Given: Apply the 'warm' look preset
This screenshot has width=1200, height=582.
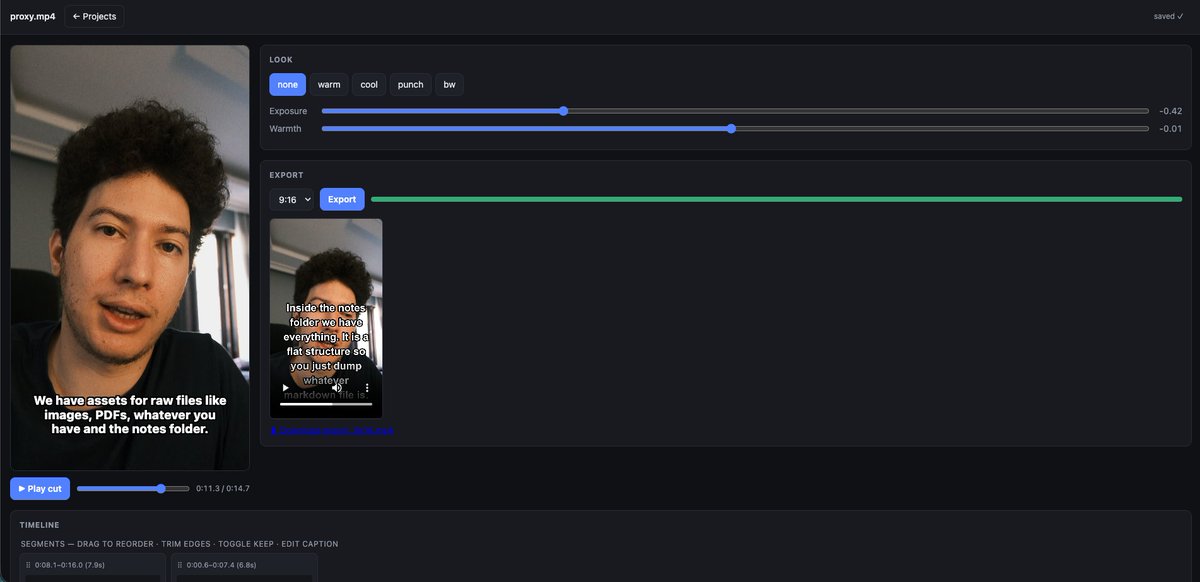Looking at the screenshot, I should [x=329, y=85].
